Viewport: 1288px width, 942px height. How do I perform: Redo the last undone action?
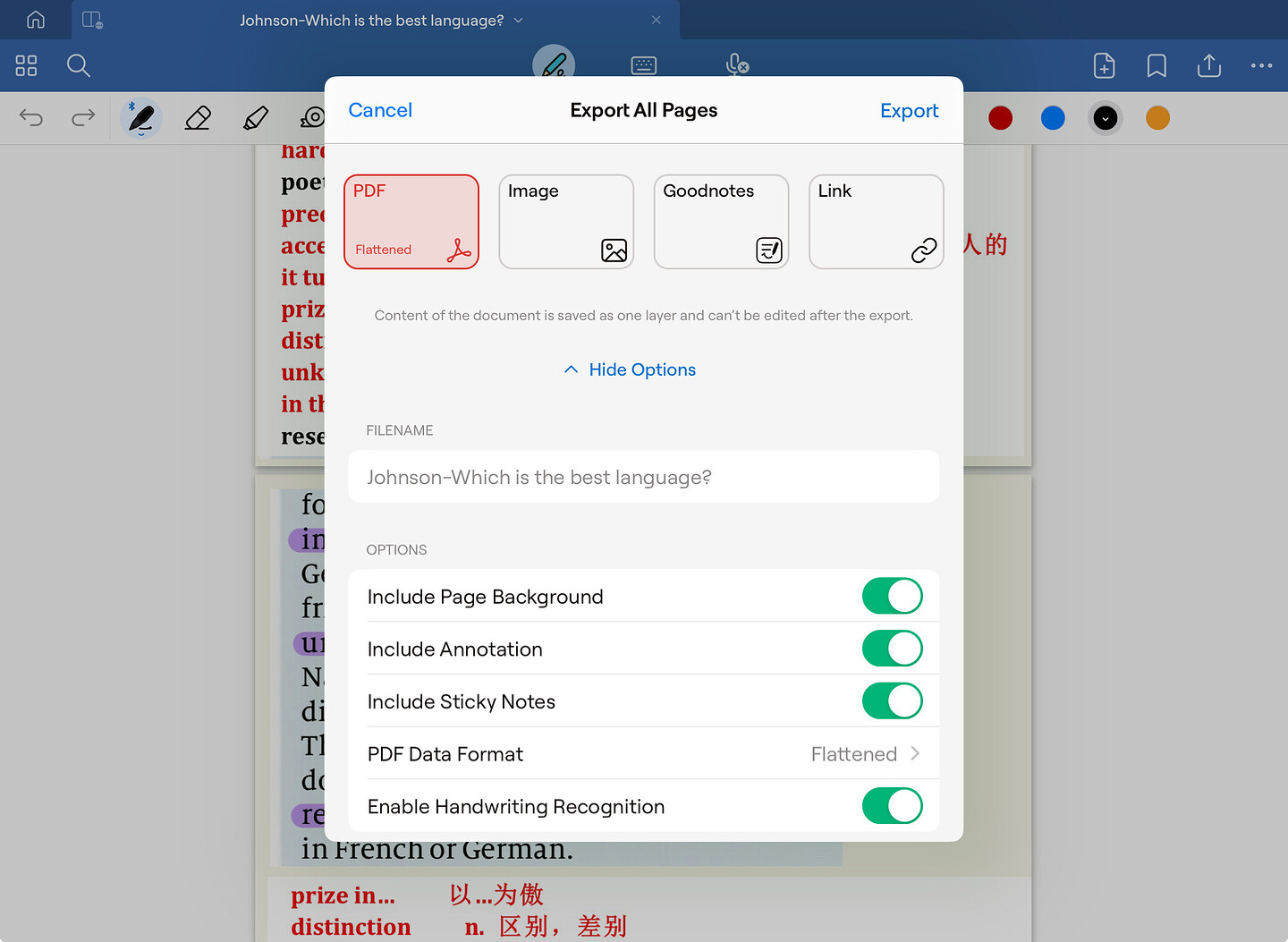(83, 118)
